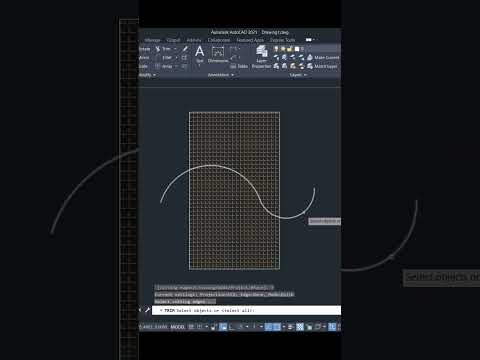Click the Match Layer icon

tap(310, 66)
